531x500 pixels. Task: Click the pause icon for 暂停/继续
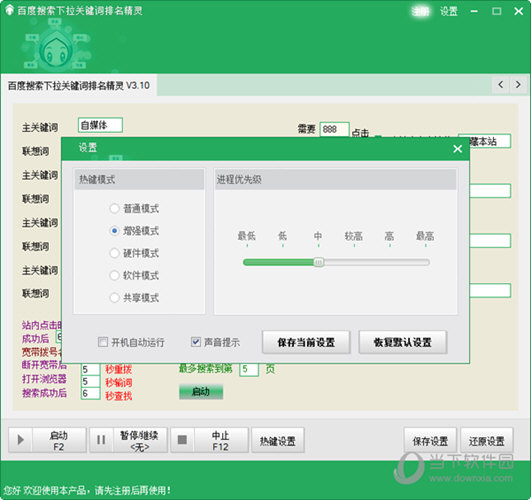click(101, 440)
